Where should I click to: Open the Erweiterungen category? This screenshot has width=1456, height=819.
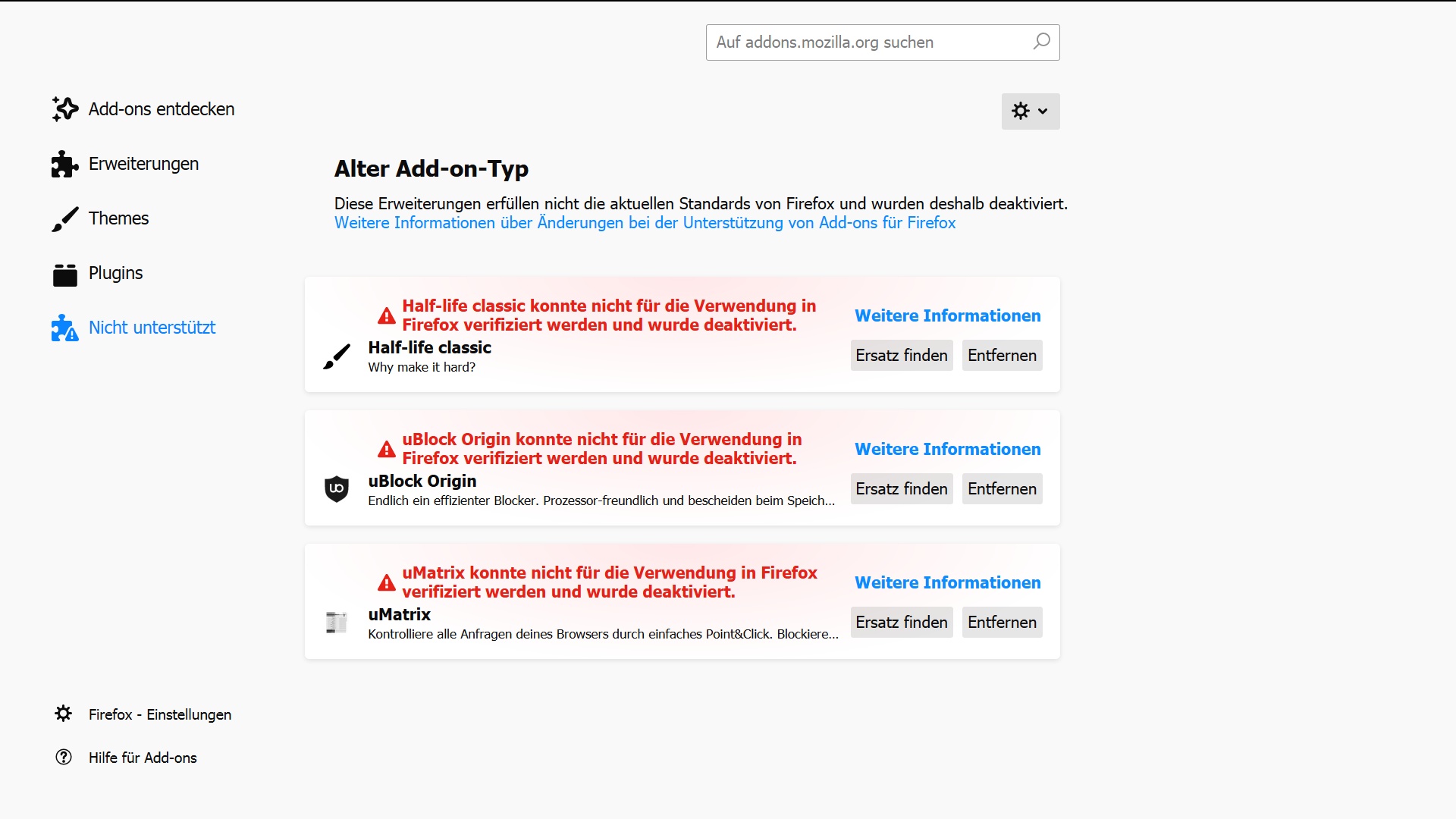pyautogui.click(x=143, y=164)
